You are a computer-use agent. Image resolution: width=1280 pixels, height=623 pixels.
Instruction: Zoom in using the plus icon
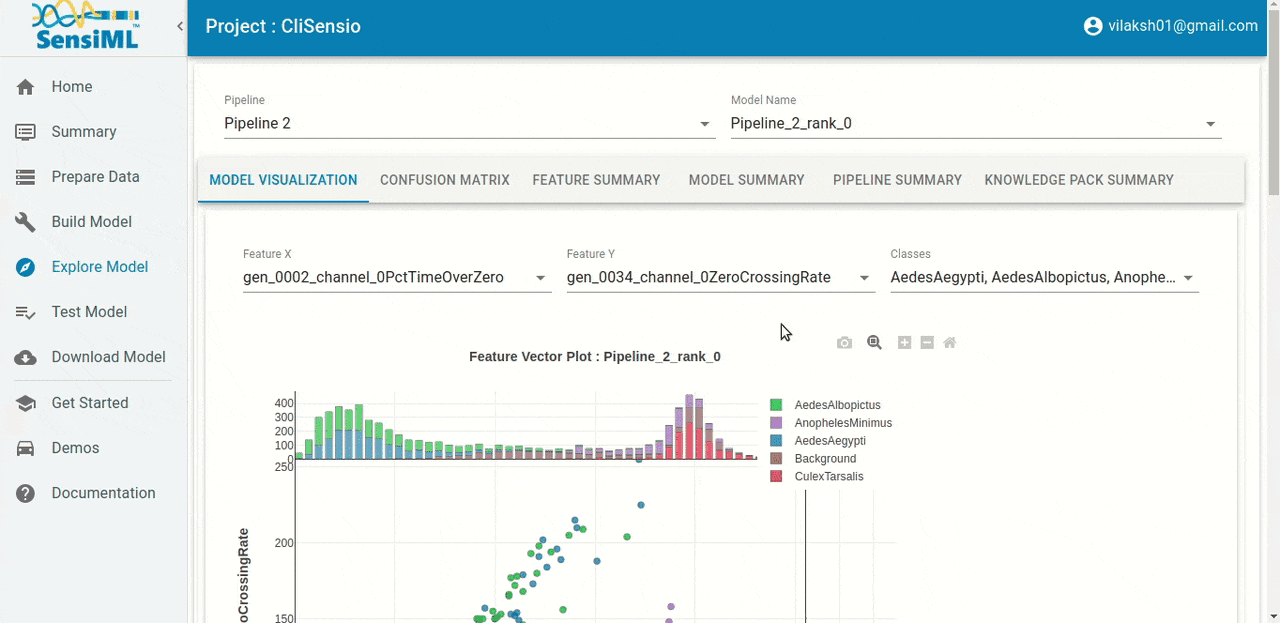tap(904, 343)
